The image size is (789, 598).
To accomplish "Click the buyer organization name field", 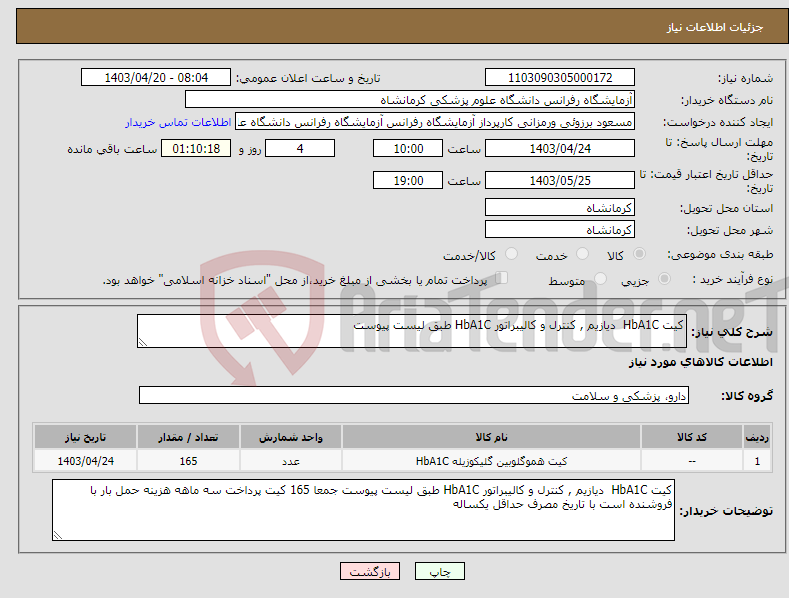I will click(410, 100).
